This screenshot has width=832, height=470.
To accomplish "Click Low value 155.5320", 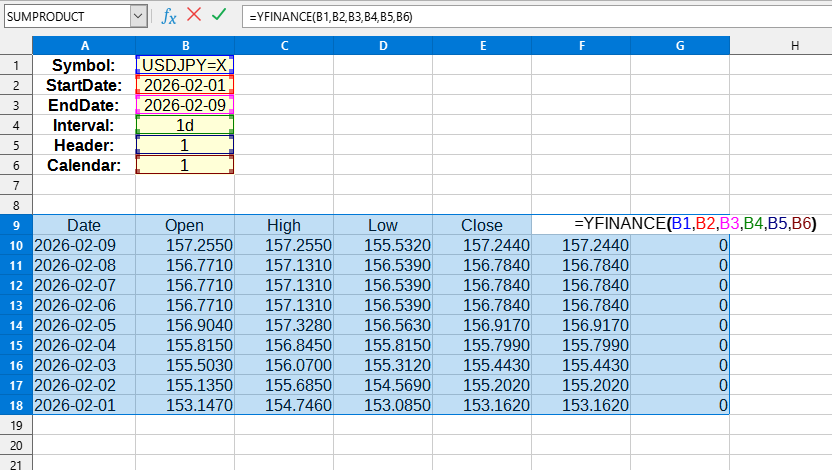I will (x=383, y=245).
